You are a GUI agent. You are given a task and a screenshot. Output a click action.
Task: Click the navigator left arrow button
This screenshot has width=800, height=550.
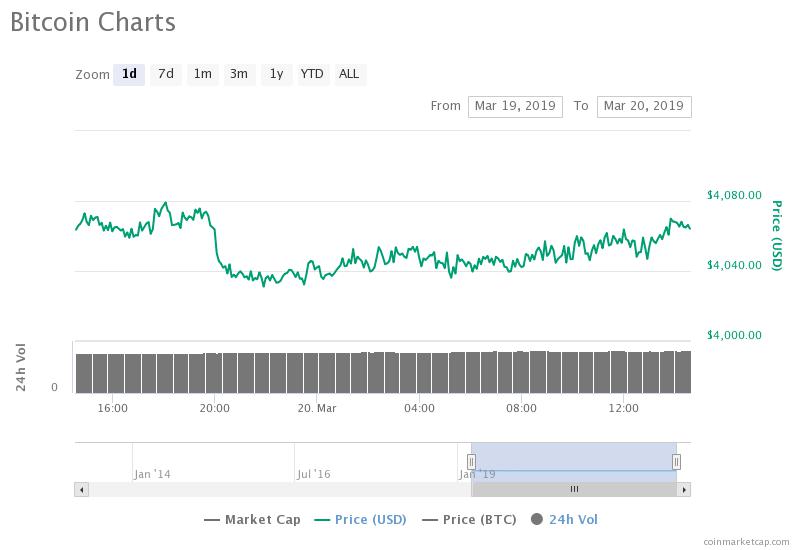click(82, 490)
